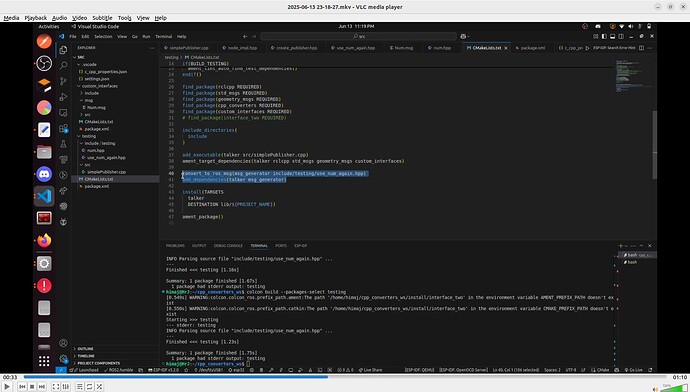Click the VLC stop button
690x392 pixels.
[x=32, y=386]
